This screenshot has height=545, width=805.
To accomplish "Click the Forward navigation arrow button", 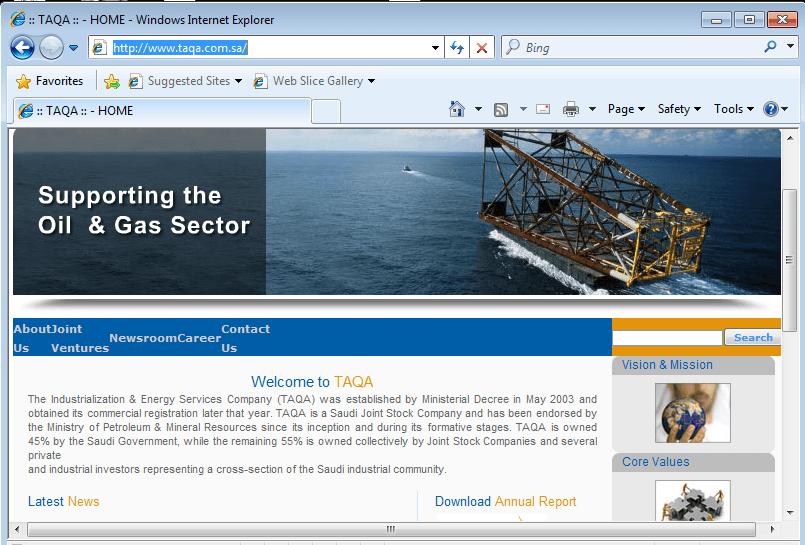I will 51,48.
